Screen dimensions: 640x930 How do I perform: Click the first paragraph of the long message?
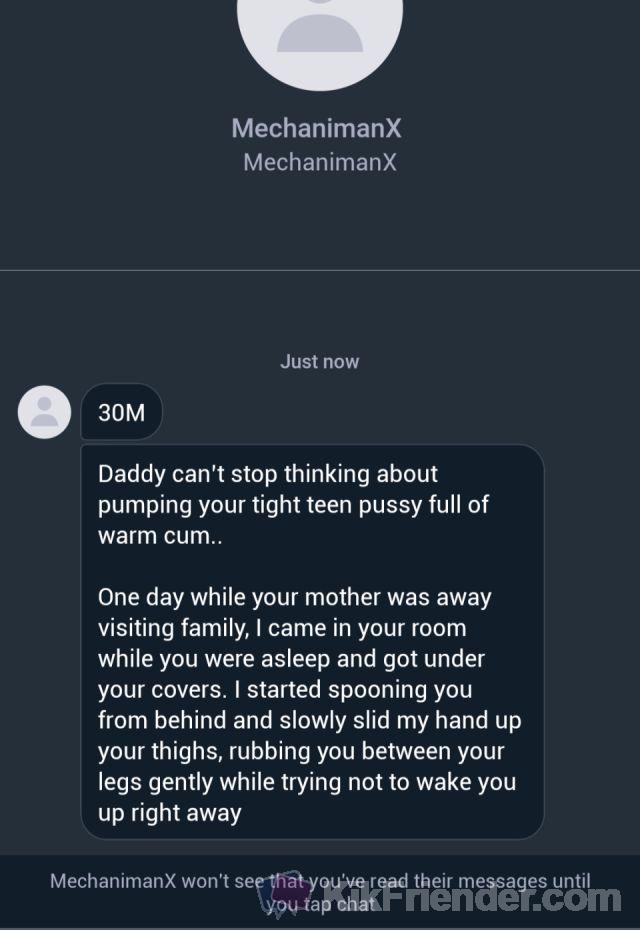[x=293, y=505]
